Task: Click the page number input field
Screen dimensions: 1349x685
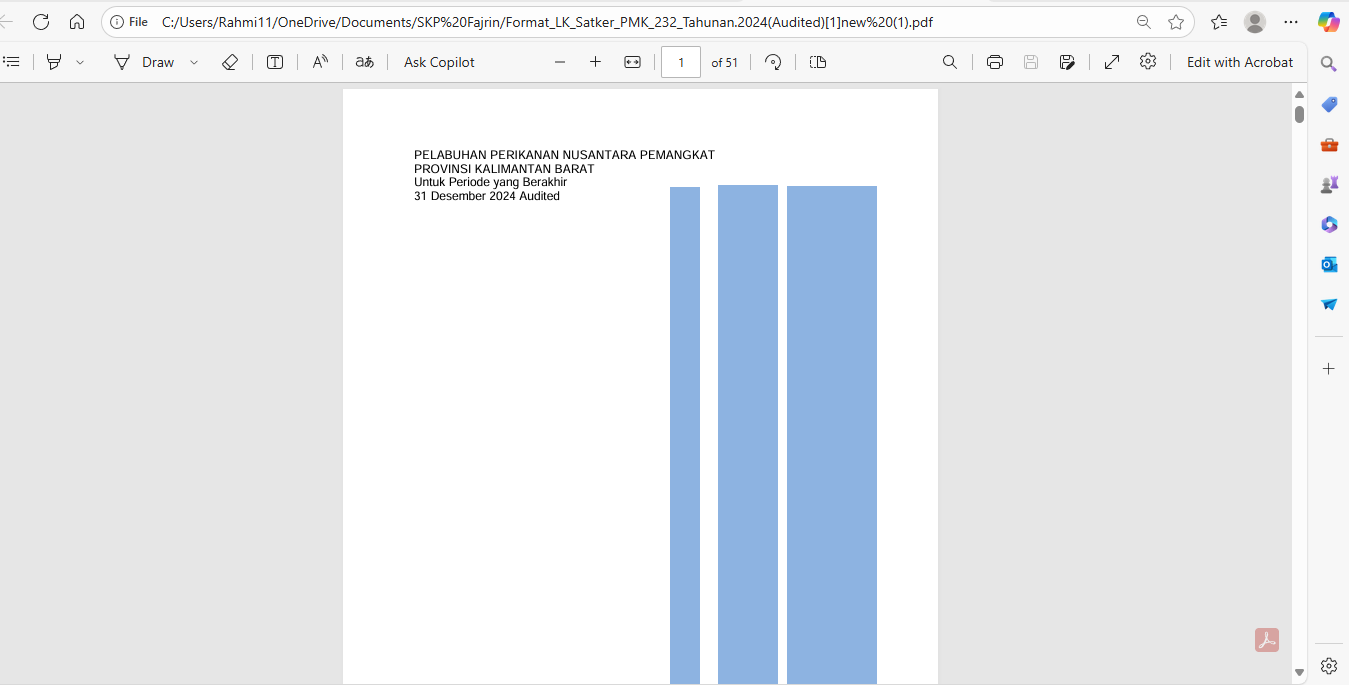Action: click(681, 62)
